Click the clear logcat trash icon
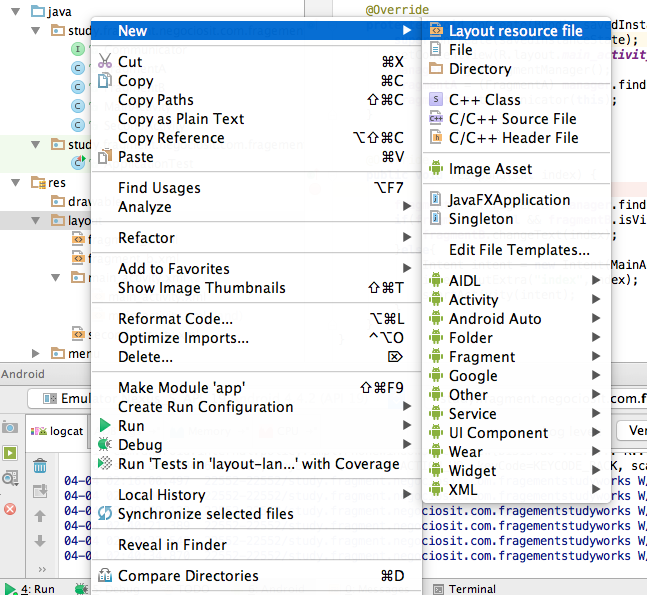 point(41,465)
